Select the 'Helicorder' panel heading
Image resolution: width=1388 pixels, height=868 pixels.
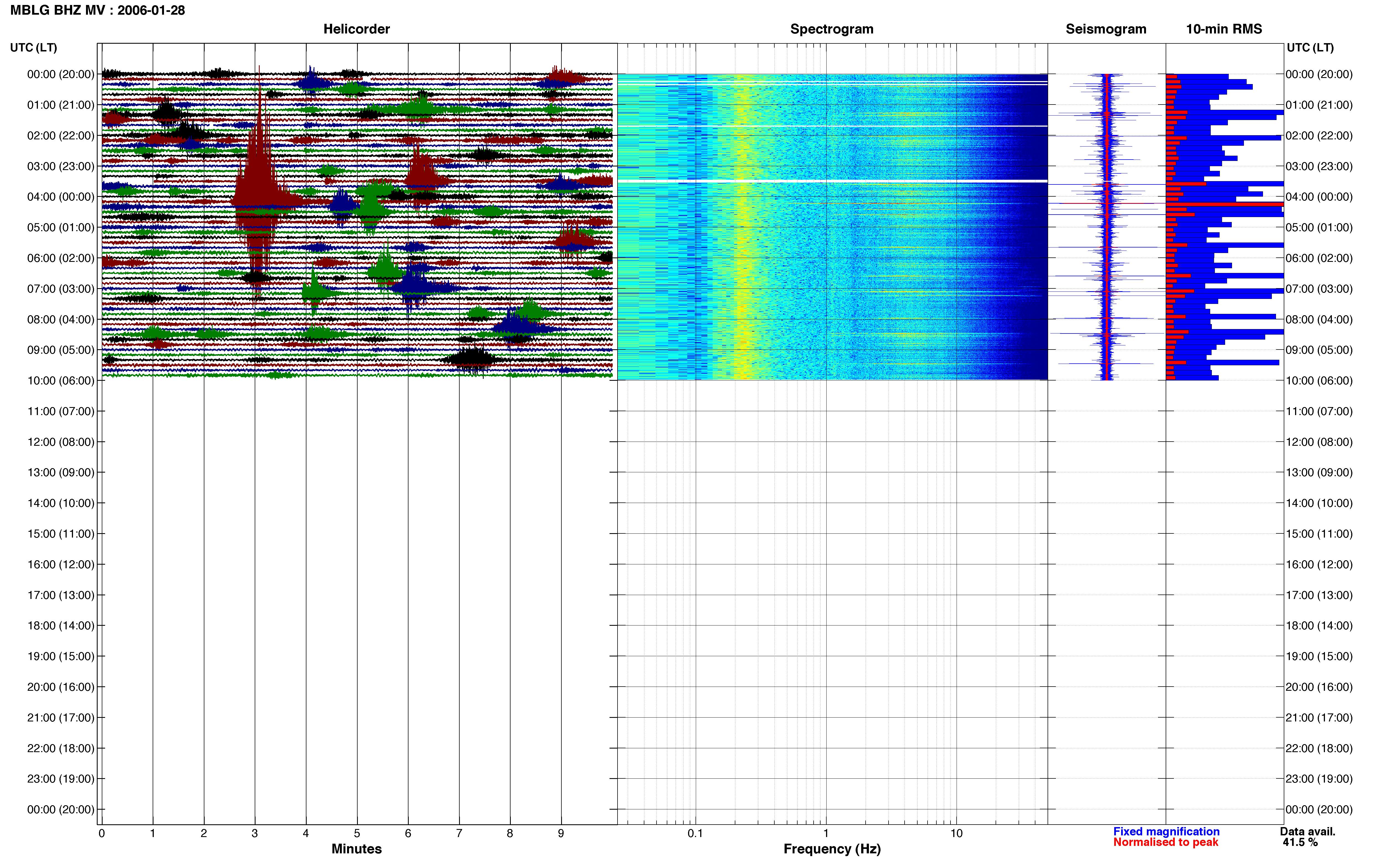[356, 29]
